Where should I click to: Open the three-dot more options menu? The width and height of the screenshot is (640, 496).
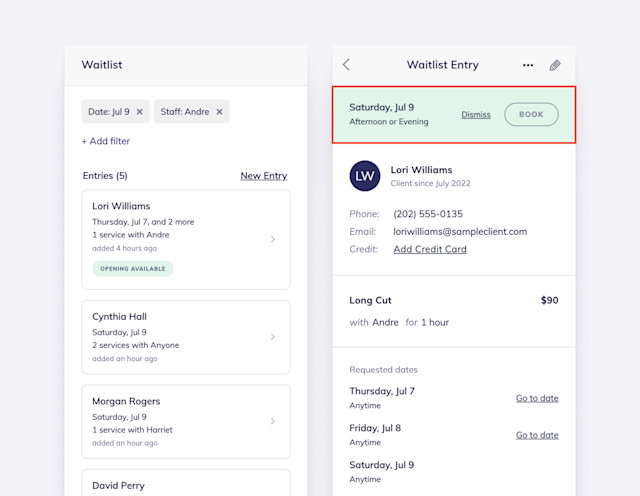(528, 65)
